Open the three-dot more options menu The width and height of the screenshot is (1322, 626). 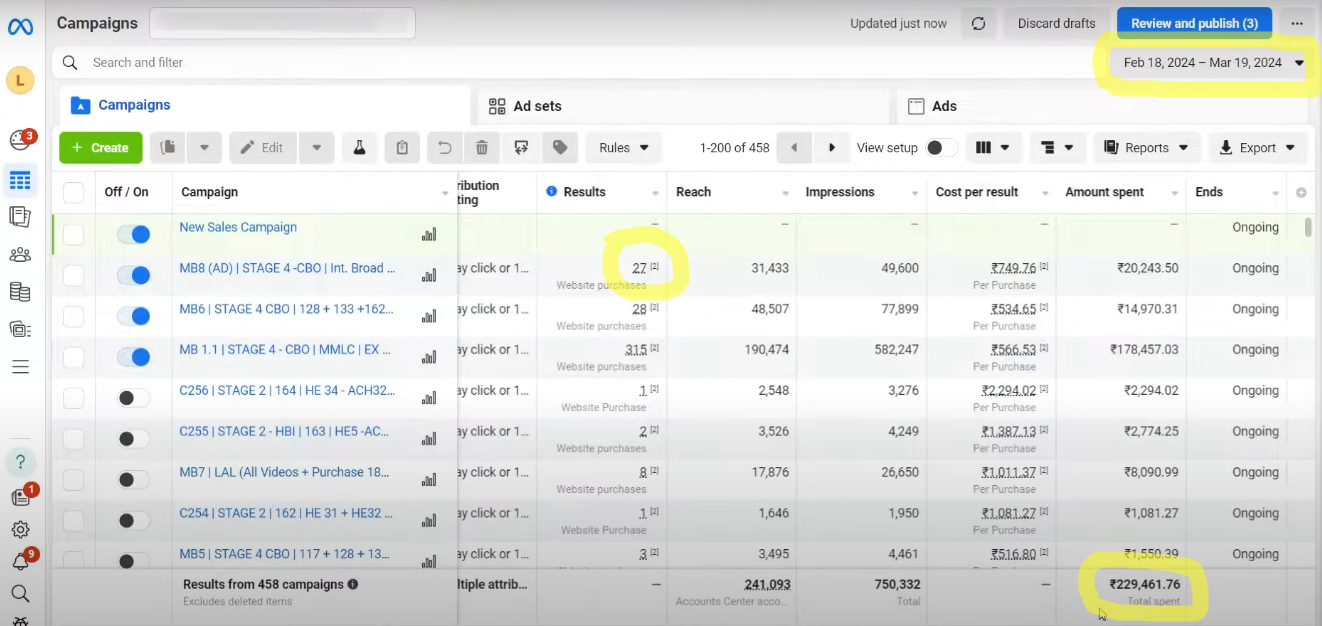pyautogui.click(x=1297, y=23)
